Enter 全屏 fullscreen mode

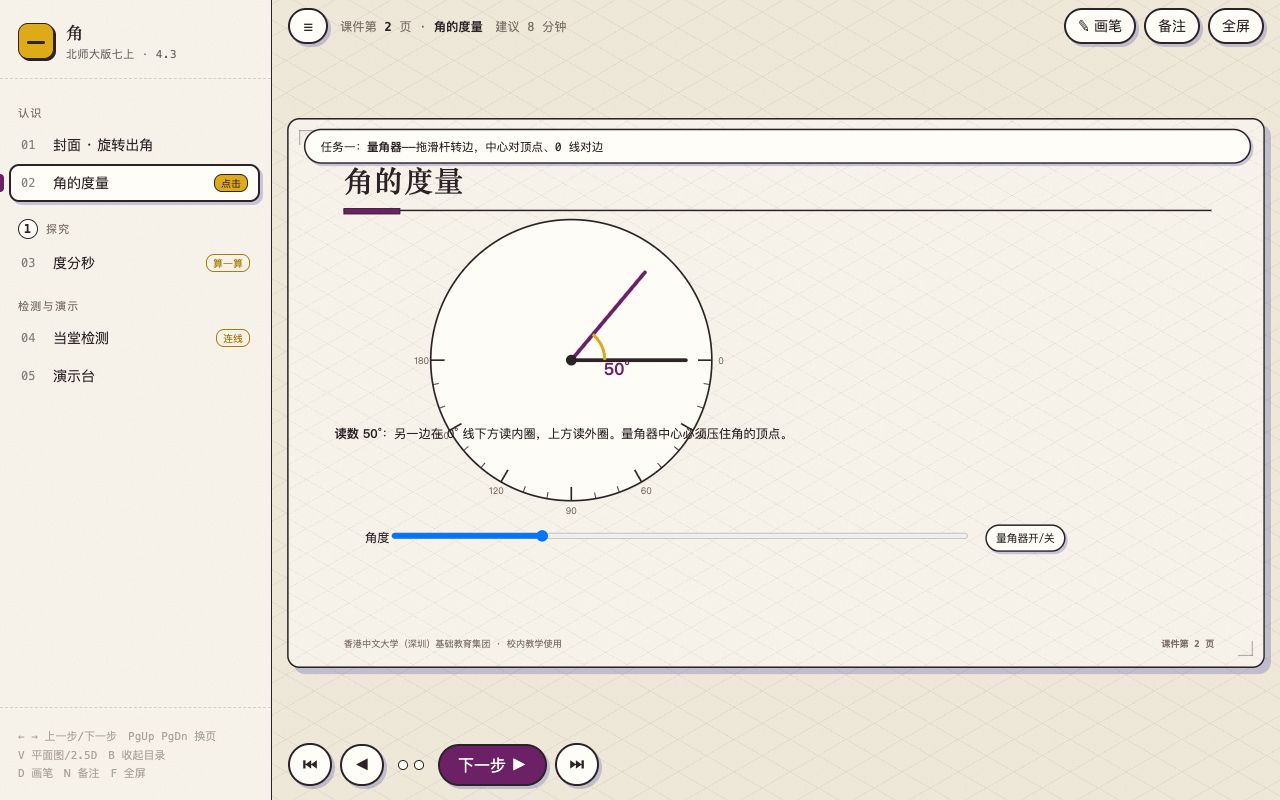click(1236, 26)
